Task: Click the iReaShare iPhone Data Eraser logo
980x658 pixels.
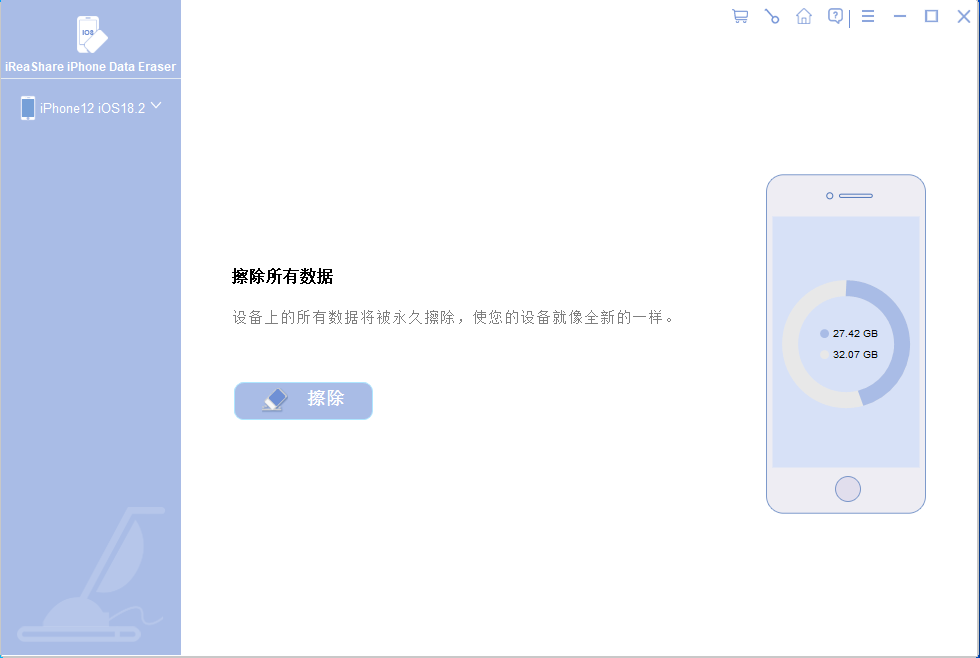Action: [92, 34]
